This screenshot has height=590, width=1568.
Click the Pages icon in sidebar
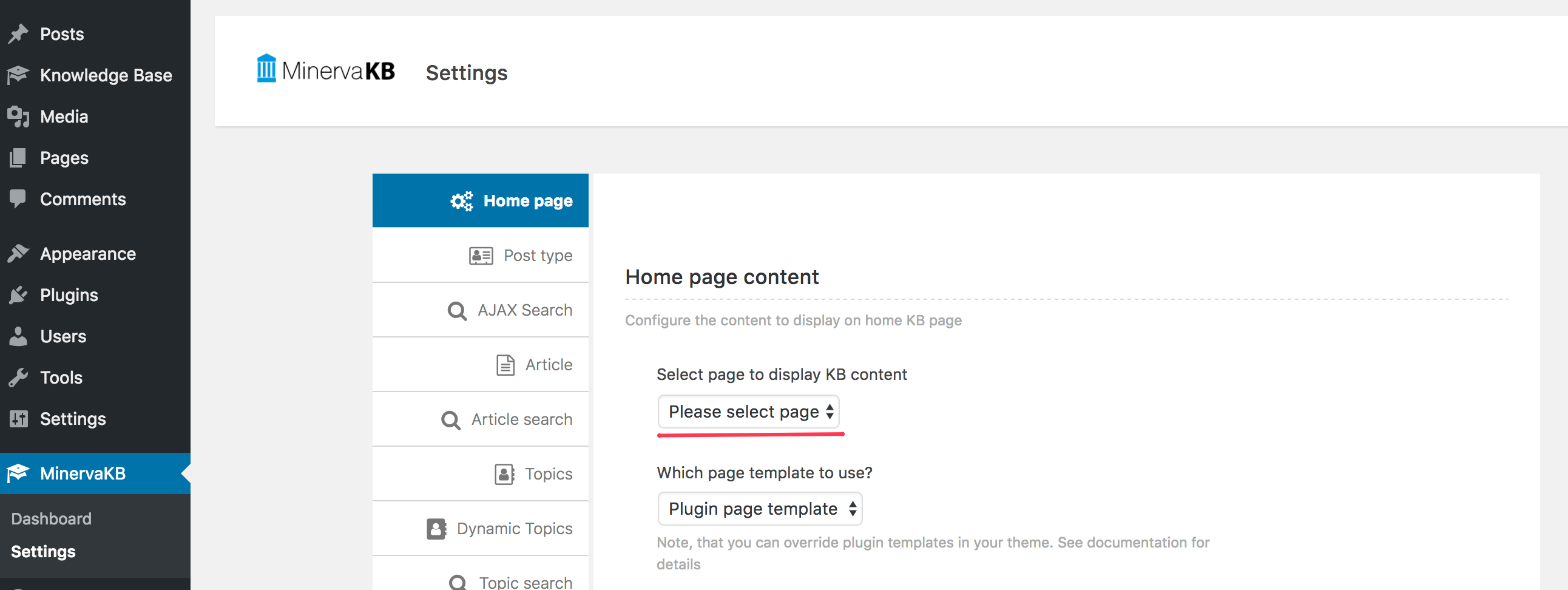(18, 158)
